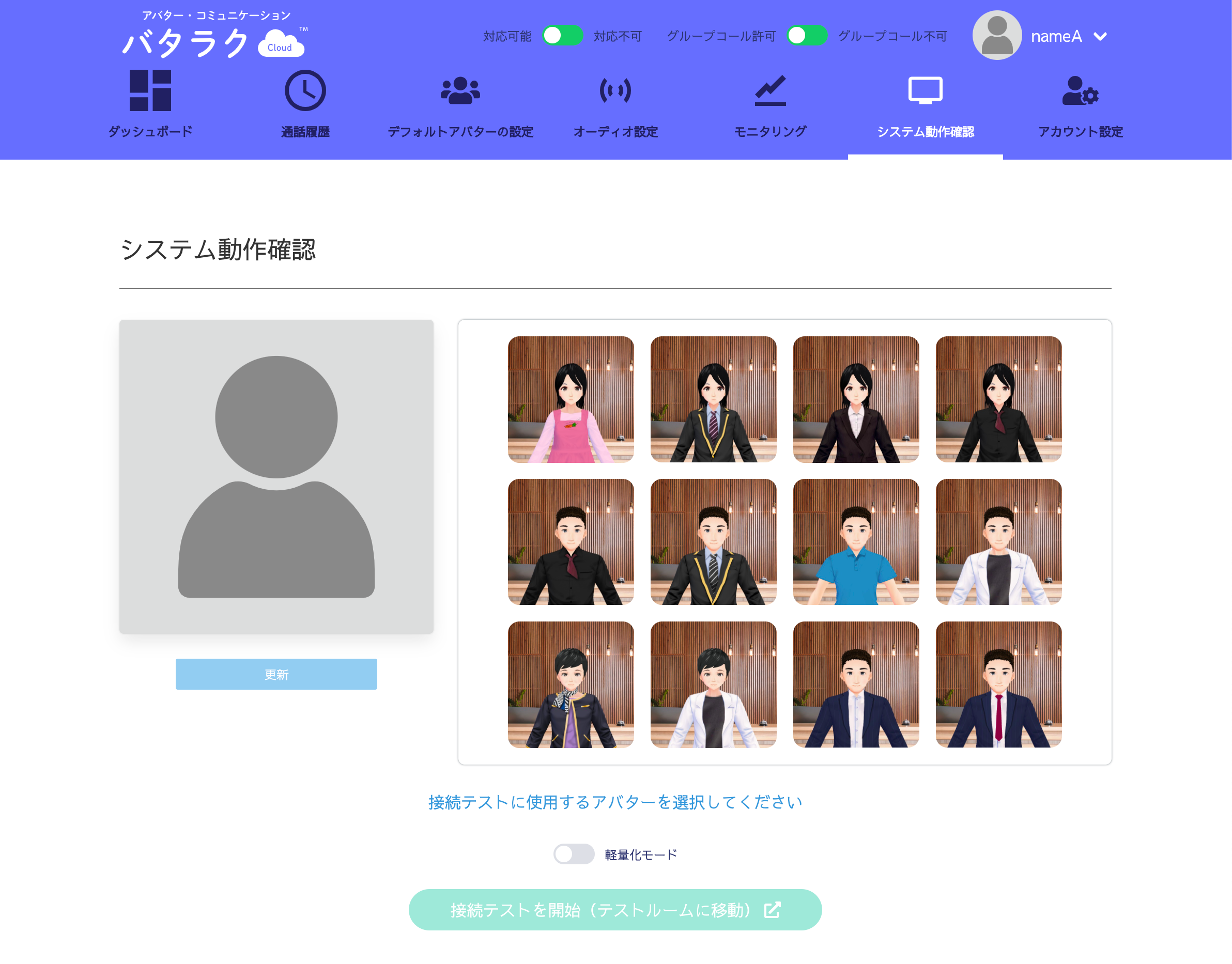
Task: Toggle the 対応可能 availability switch
Action: pyautogui.click(x=562, y=36)
